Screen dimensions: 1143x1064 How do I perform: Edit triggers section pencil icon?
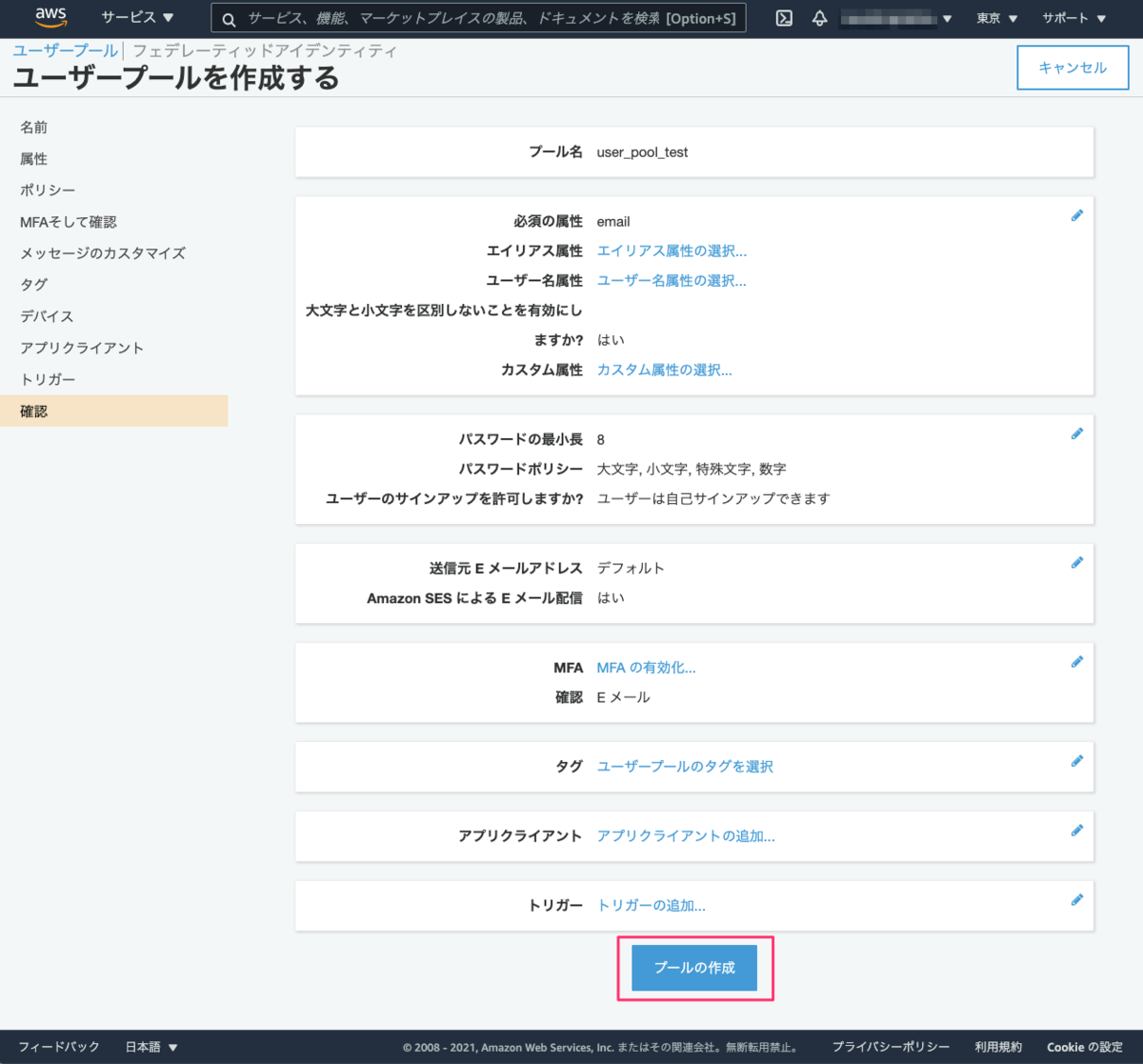1077,899
